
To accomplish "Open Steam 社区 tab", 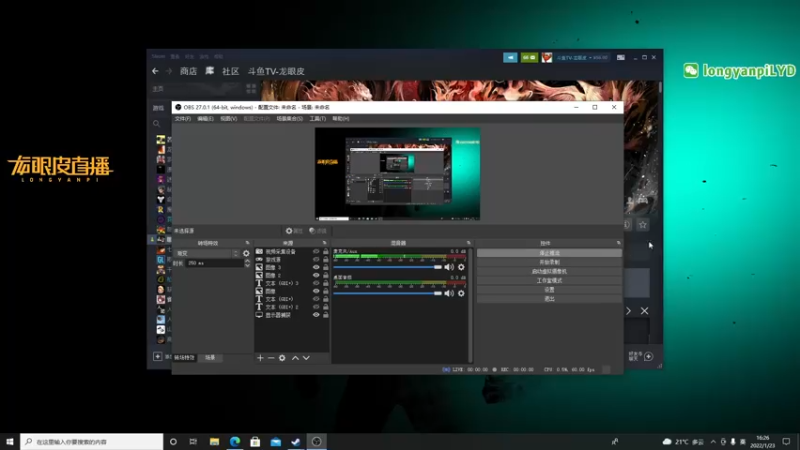I will point(230,71).
